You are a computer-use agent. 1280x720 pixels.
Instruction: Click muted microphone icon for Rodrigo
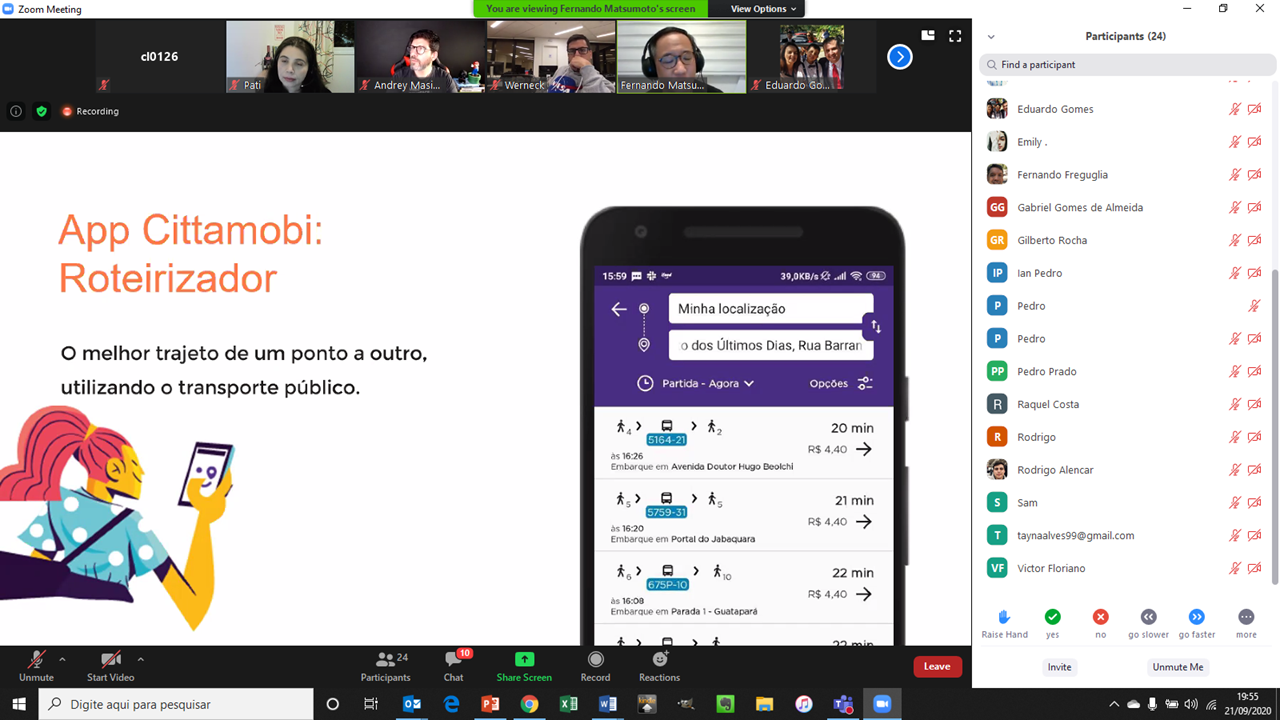[1235, 437]
